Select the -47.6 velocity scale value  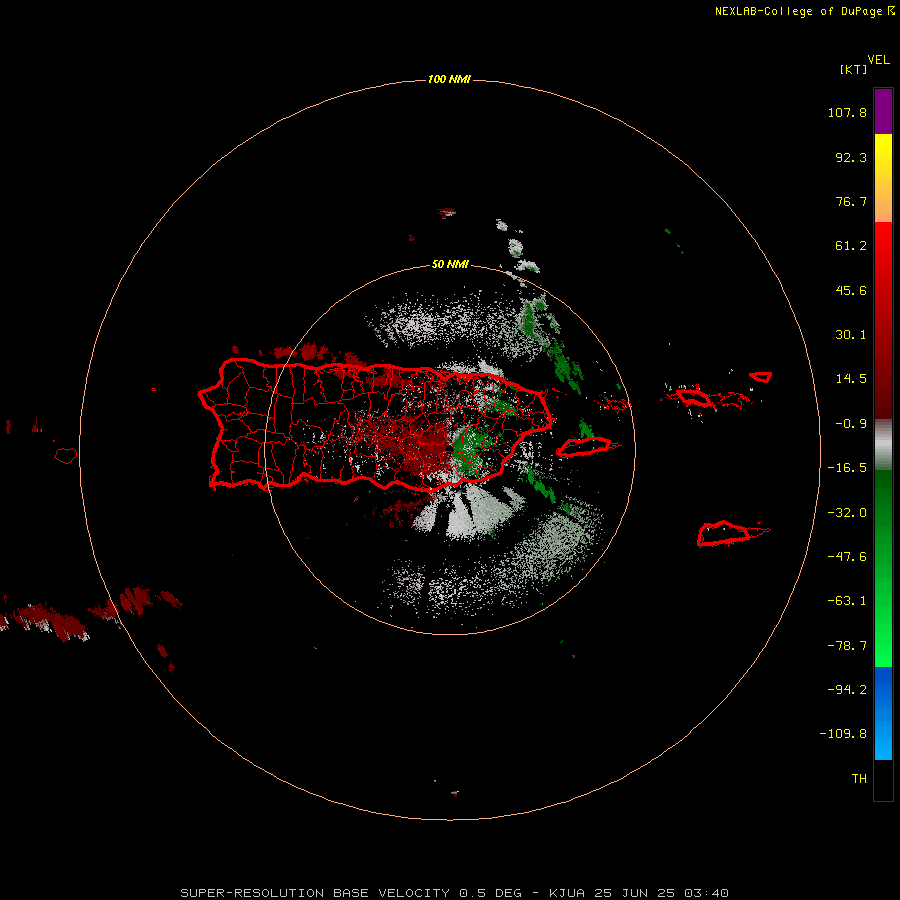pyautogui.click(x=847, y=557)
